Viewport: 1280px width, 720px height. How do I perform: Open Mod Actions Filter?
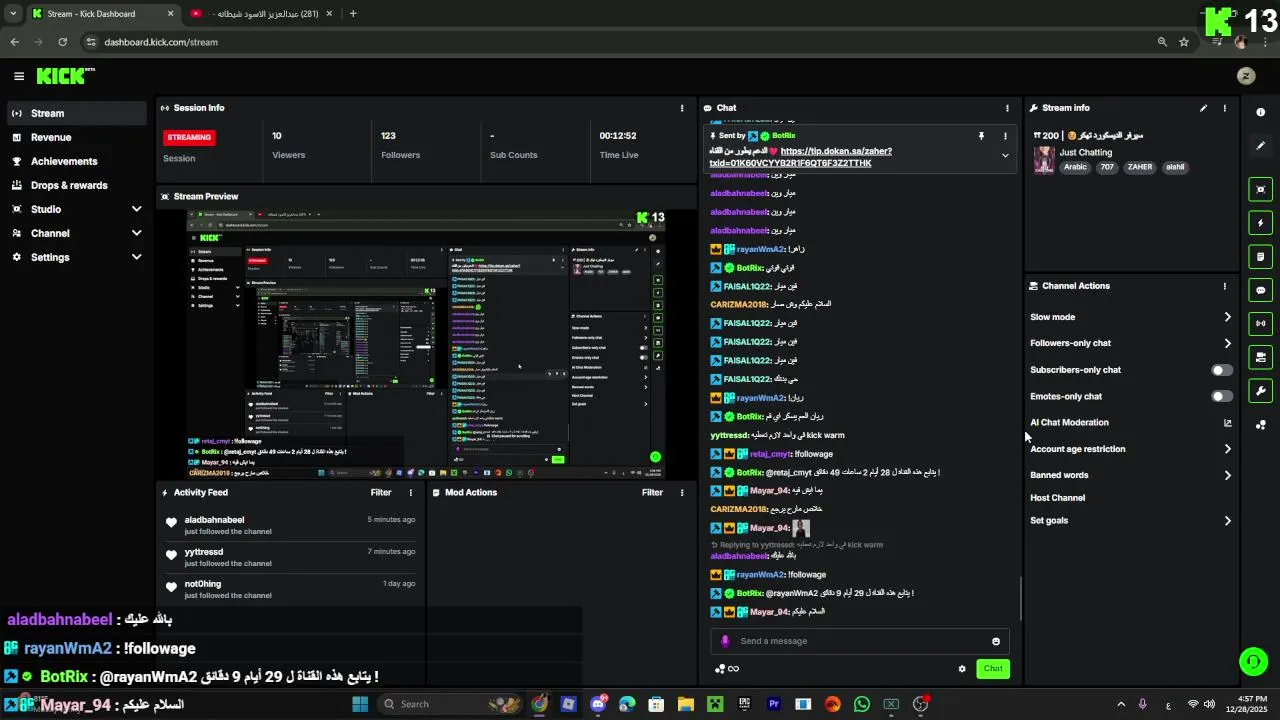652,492
